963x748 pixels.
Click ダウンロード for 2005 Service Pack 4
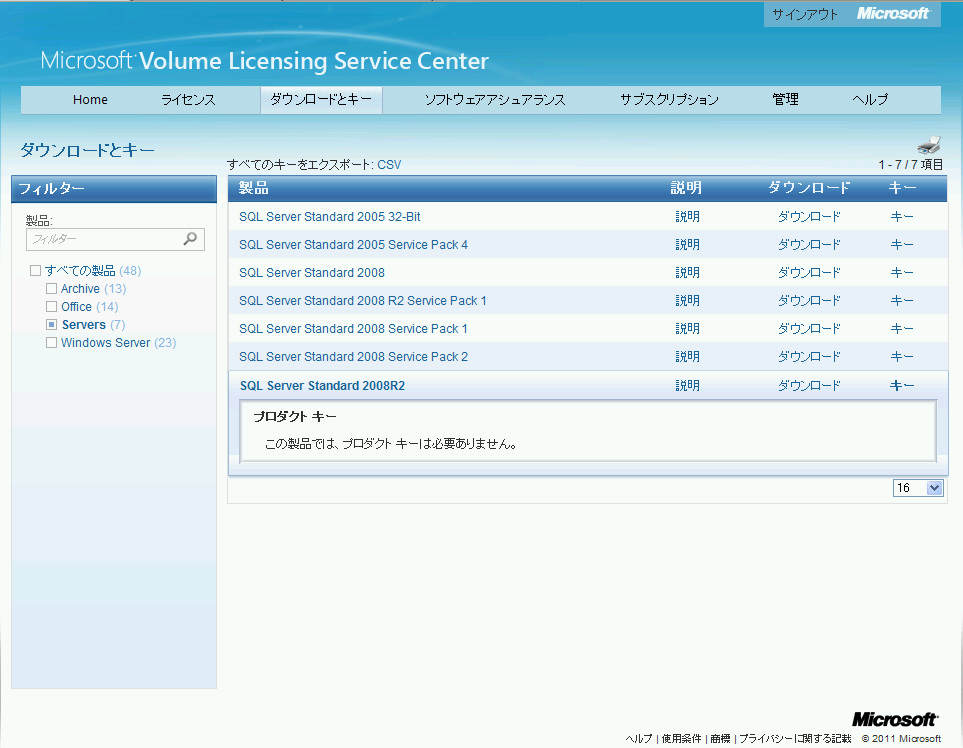click(809, 244)
